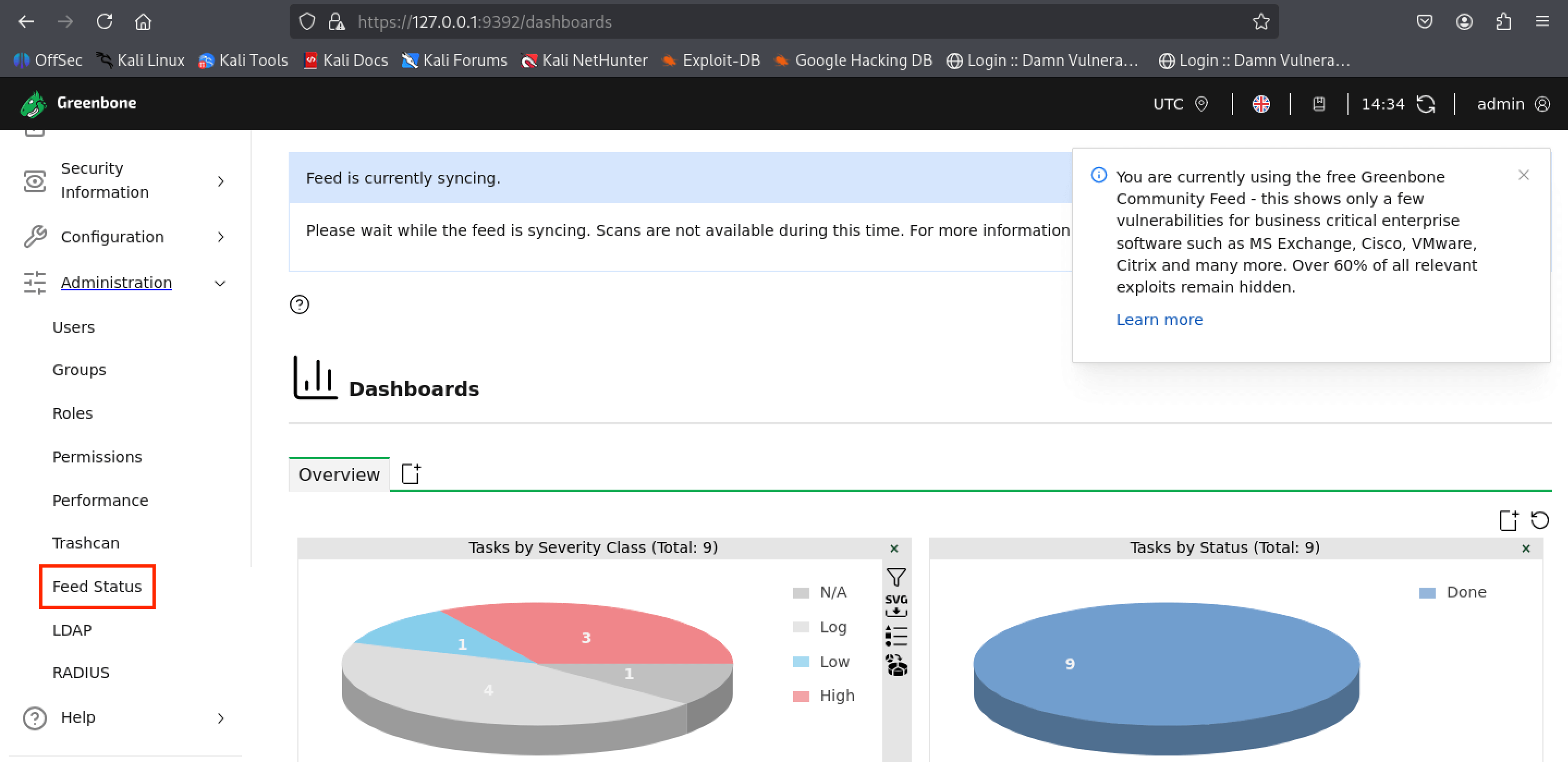The height and width of the screenshot is (762, 1568).
Task: Add new dashboard tab next to Overview
Action: (x=412, y=473)
